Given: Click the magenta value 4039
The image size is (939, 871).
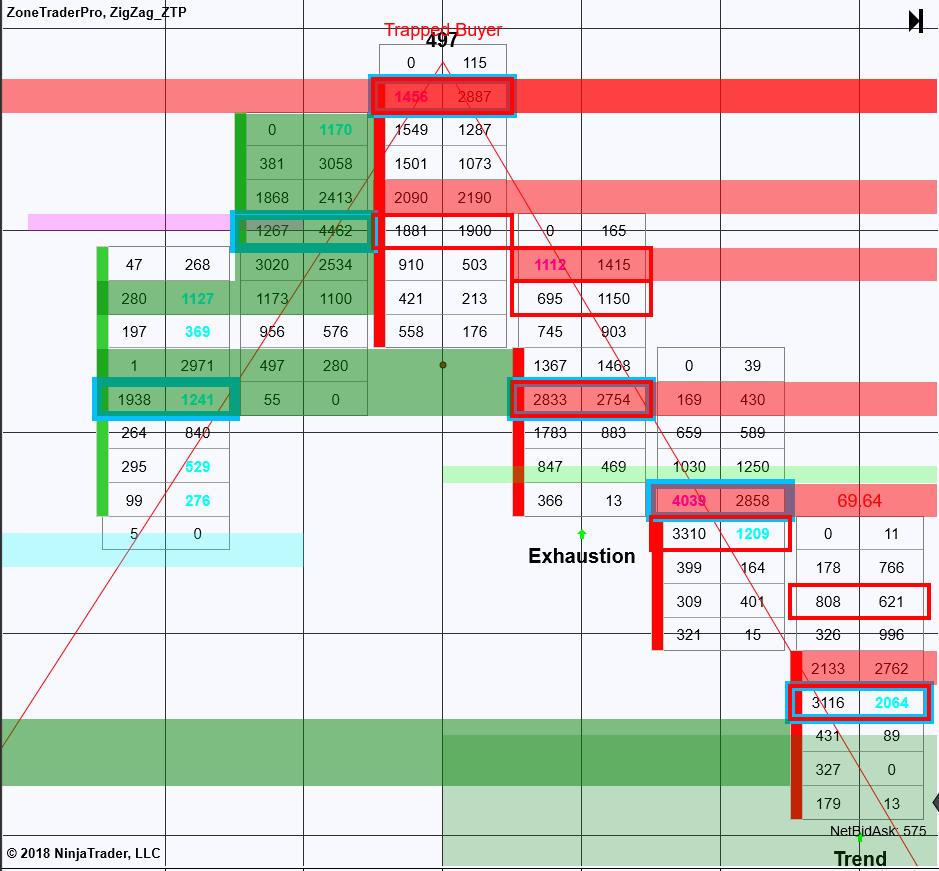Looking at the screenshot, I should pos(689,501).
